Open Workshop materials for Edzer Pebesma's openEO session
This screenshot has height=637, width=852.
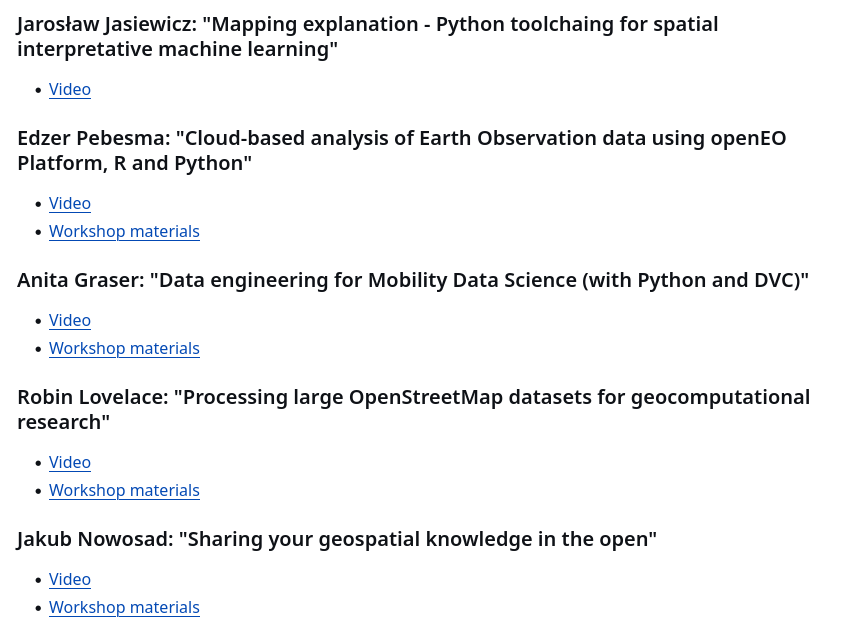click(124, 232)
